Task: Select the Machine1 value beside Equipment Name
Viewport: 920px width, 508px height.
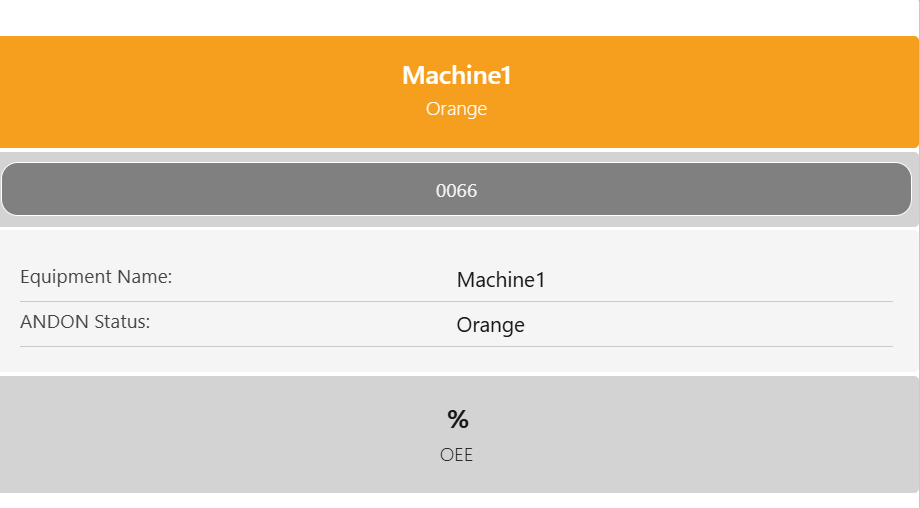Action: pos(501,280)
